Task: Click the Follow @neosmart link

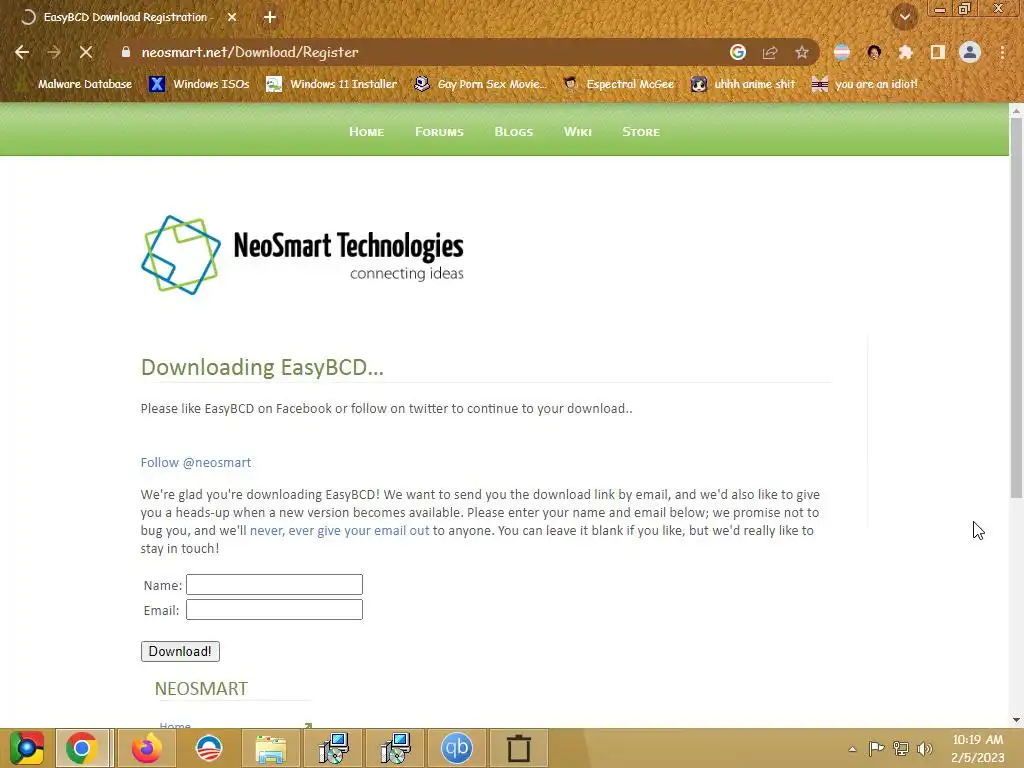Action: pos(196,463)
